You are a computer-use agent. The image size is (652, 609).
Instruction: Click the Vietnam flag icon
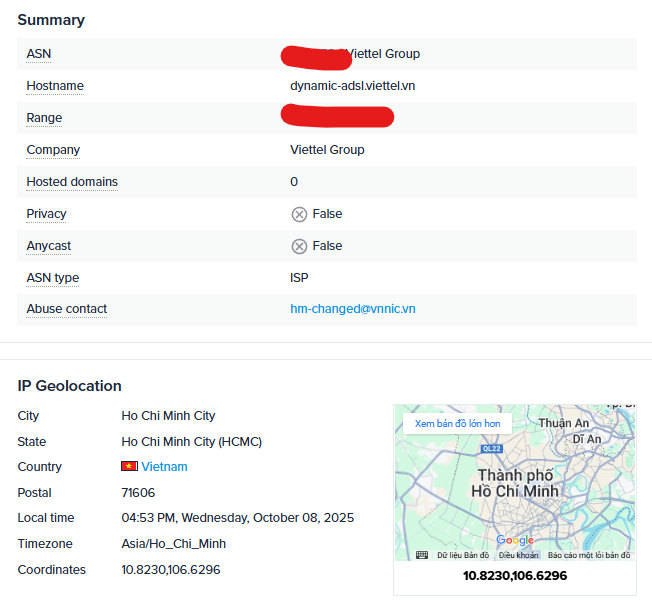(129, 466)
